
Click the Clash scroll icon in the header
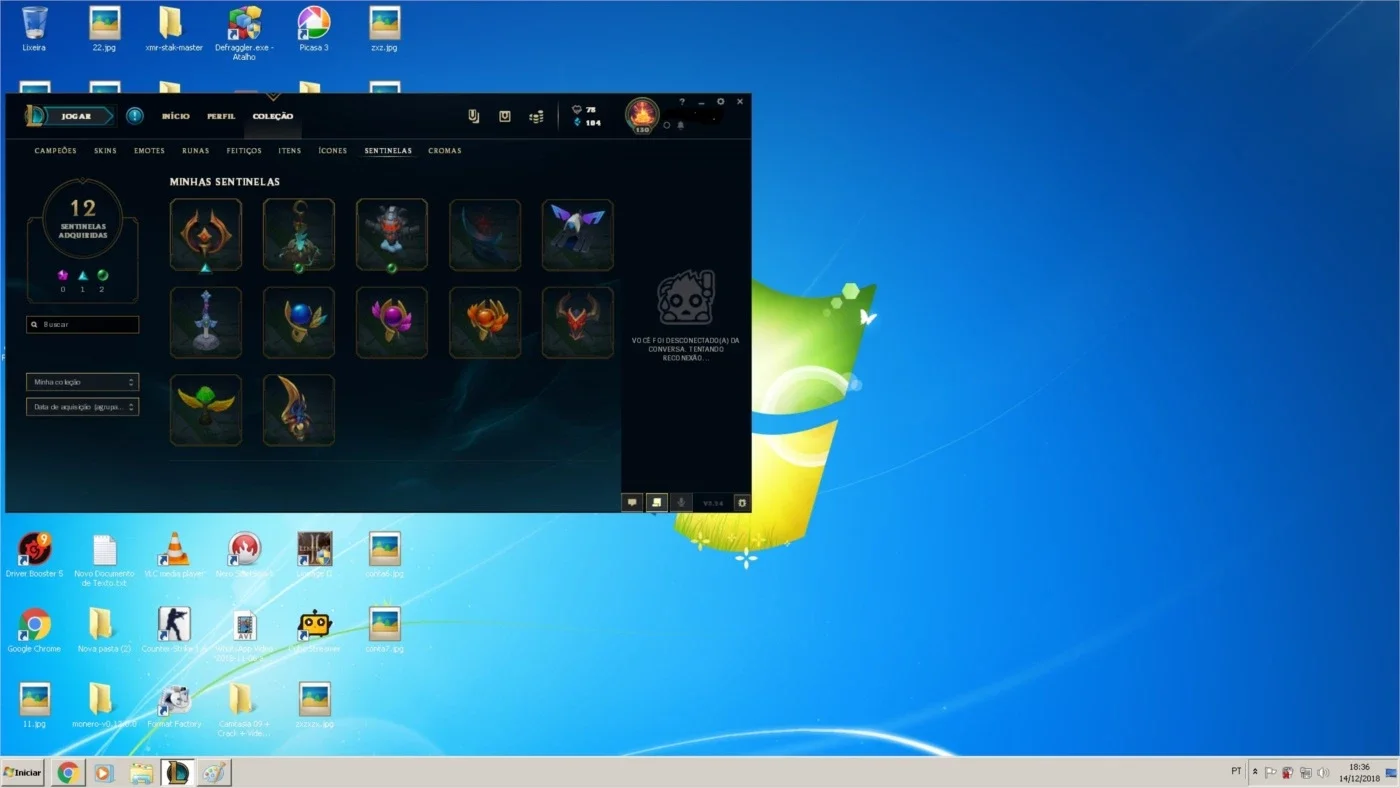coord(474,117)
